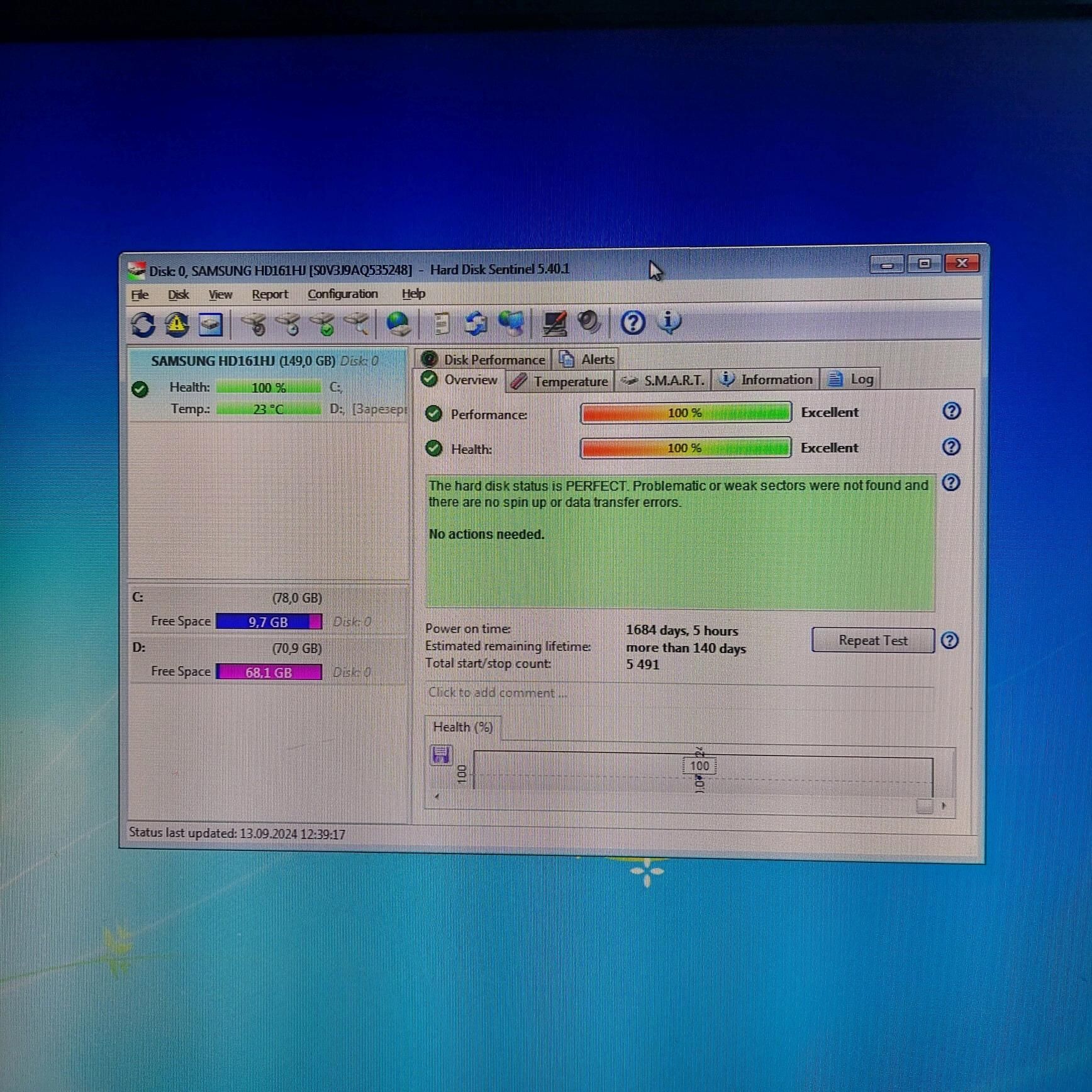Image resolution: width=1092 pixels, height=1092 pixels.
Task: Switch to the Disk Performance tab
Action: (x=483, y=359)
